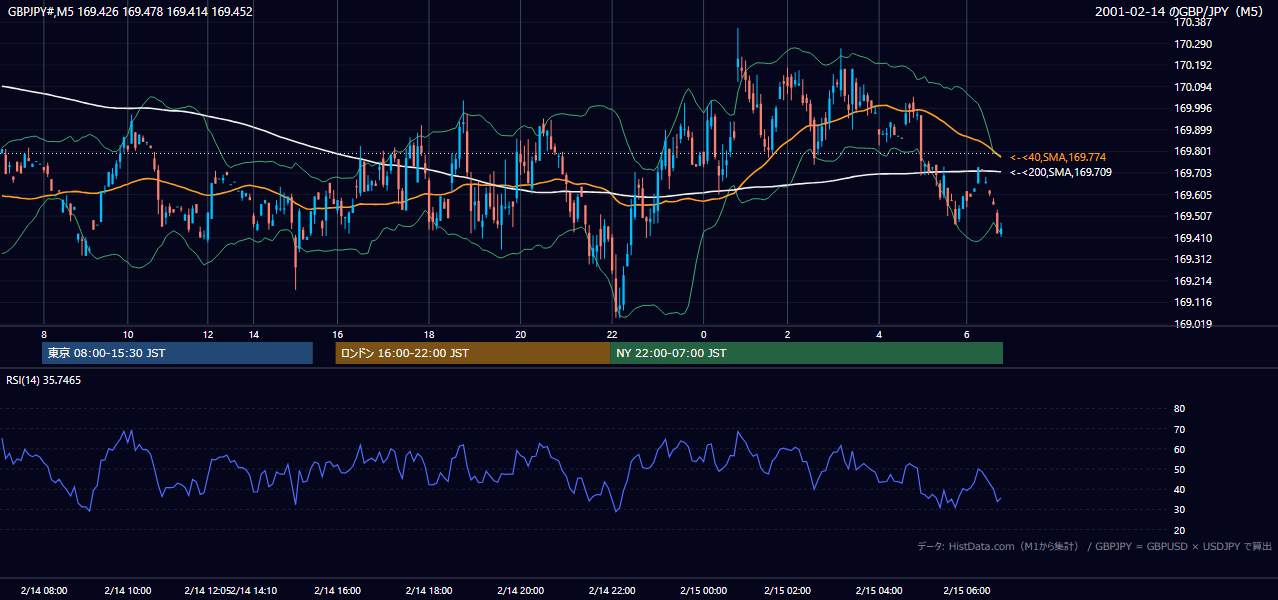Viewport: 1278px width, 600px height.
Task: Click the 2/14 08:00 date label
Action: 43,590
